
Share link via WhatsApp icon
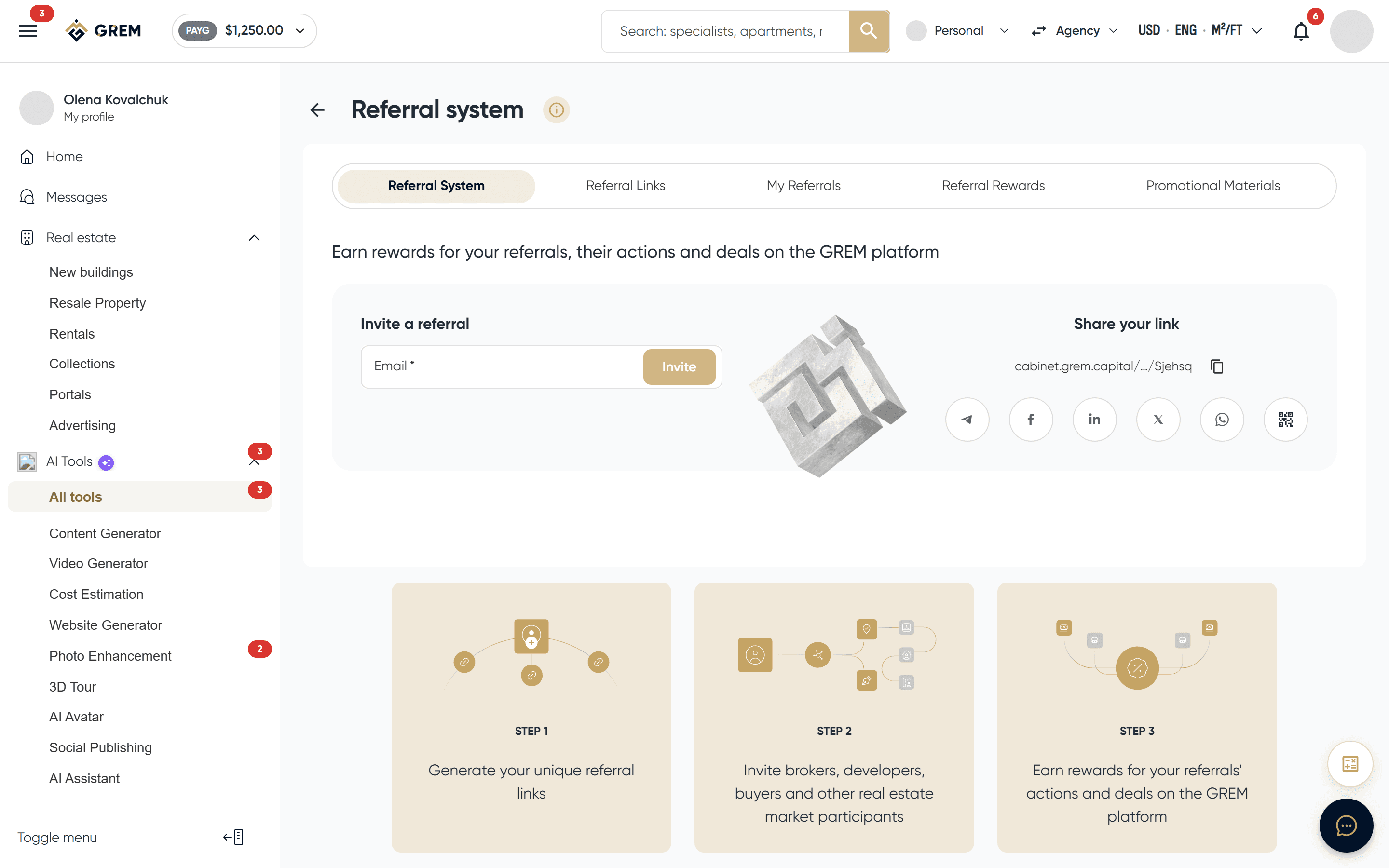pyautogui.click(x=1222, y=420)
